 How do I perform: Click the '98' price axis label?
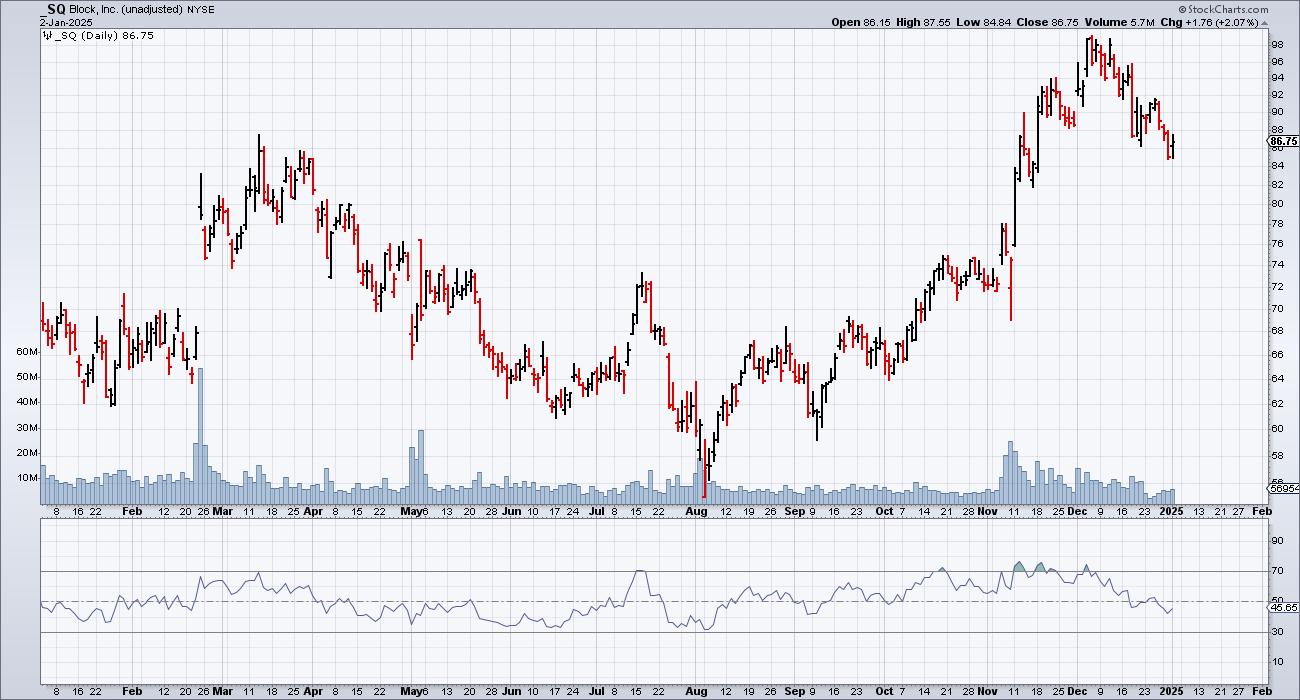click(1277, 45)
